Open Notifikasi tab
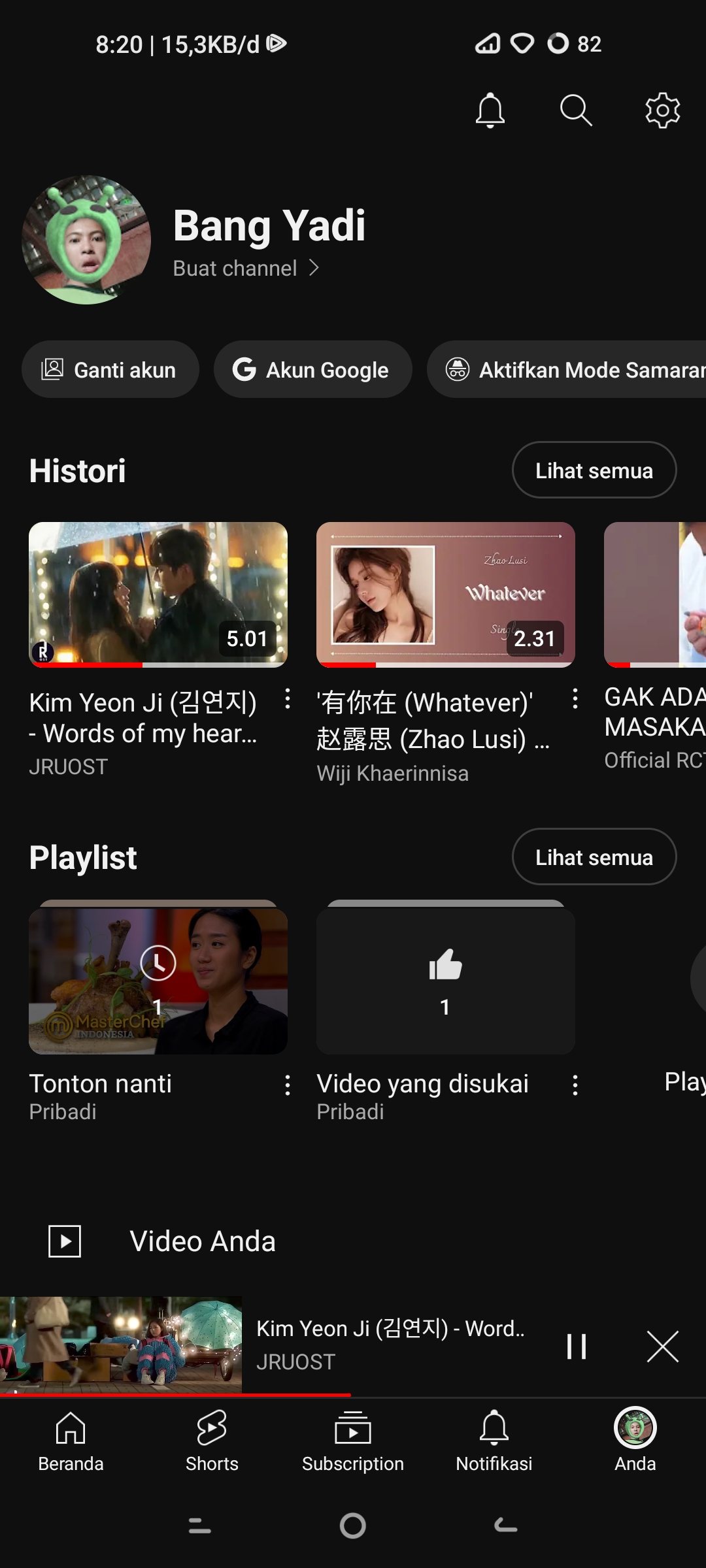This screenshot has height=1568, width=706. click(x=494, y=1441)
